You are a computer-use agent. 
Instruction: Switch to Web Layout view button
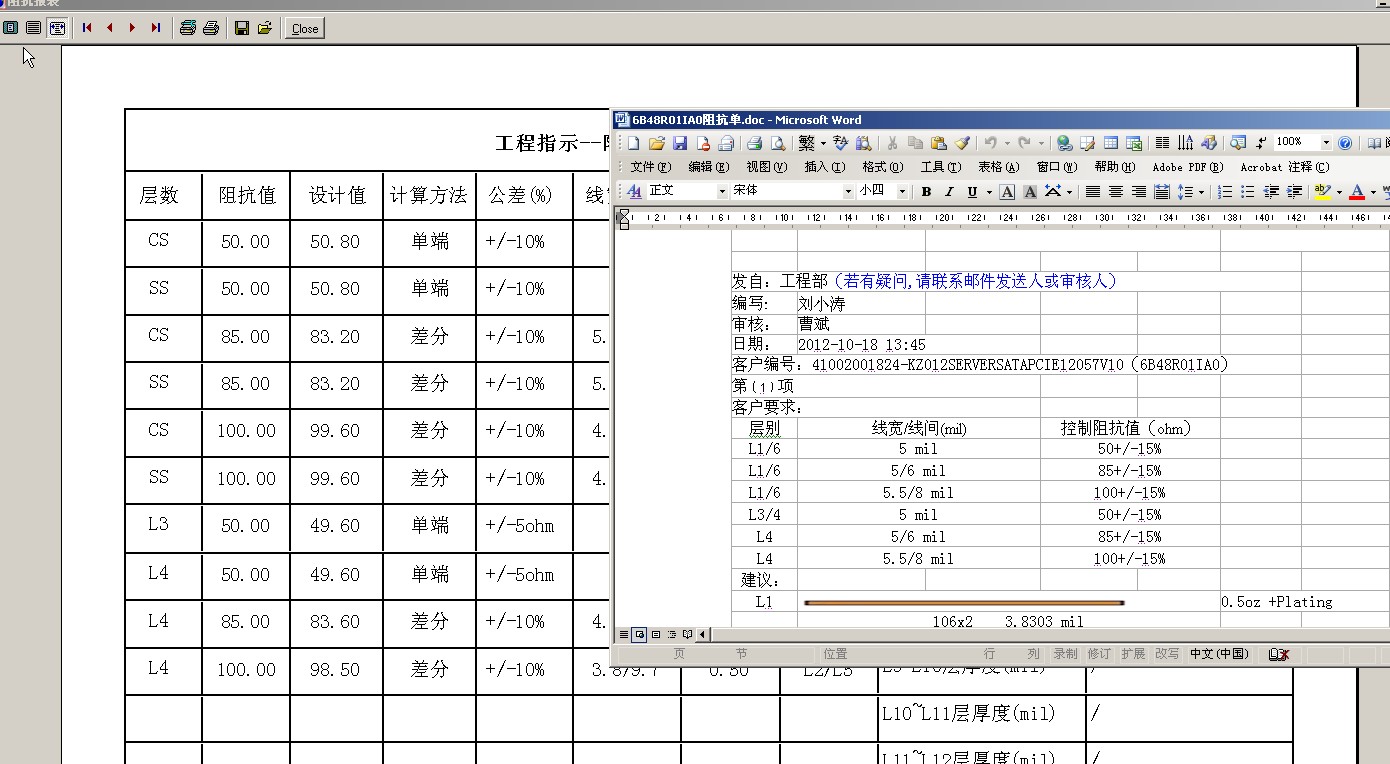point(639,634)
